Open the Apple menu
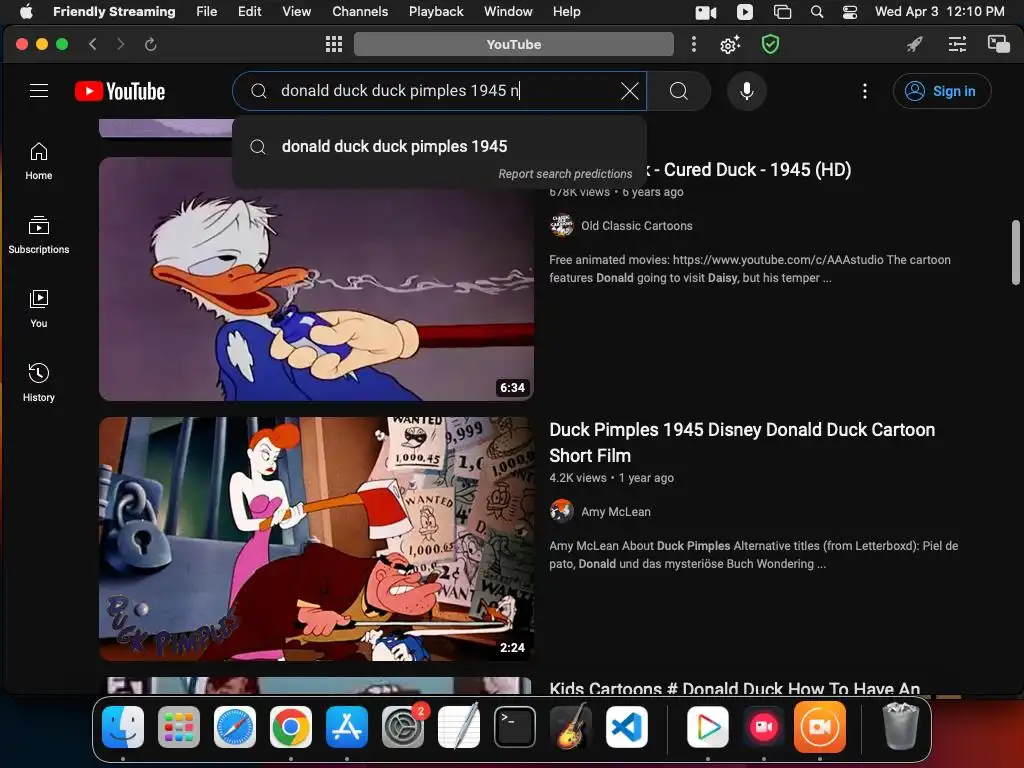Image resolution: width=1024 pixels, height=768 pixels. 26,12
